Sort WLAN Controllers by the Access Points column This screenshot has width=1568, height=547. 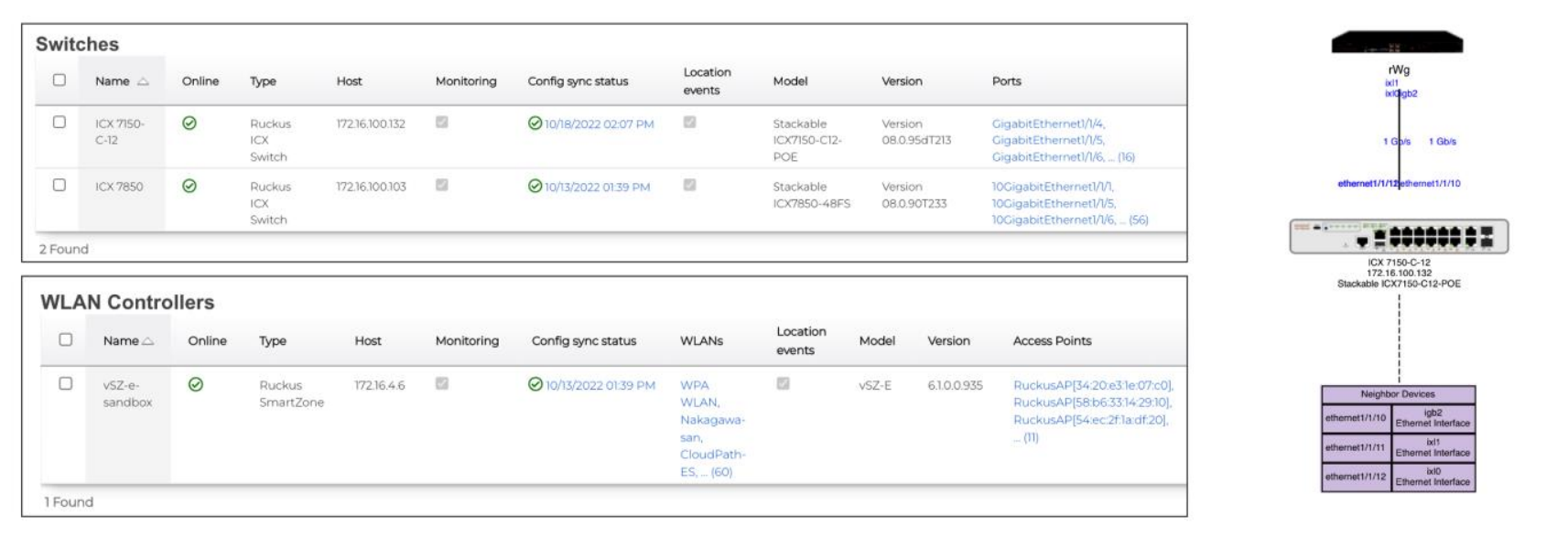1053,341
